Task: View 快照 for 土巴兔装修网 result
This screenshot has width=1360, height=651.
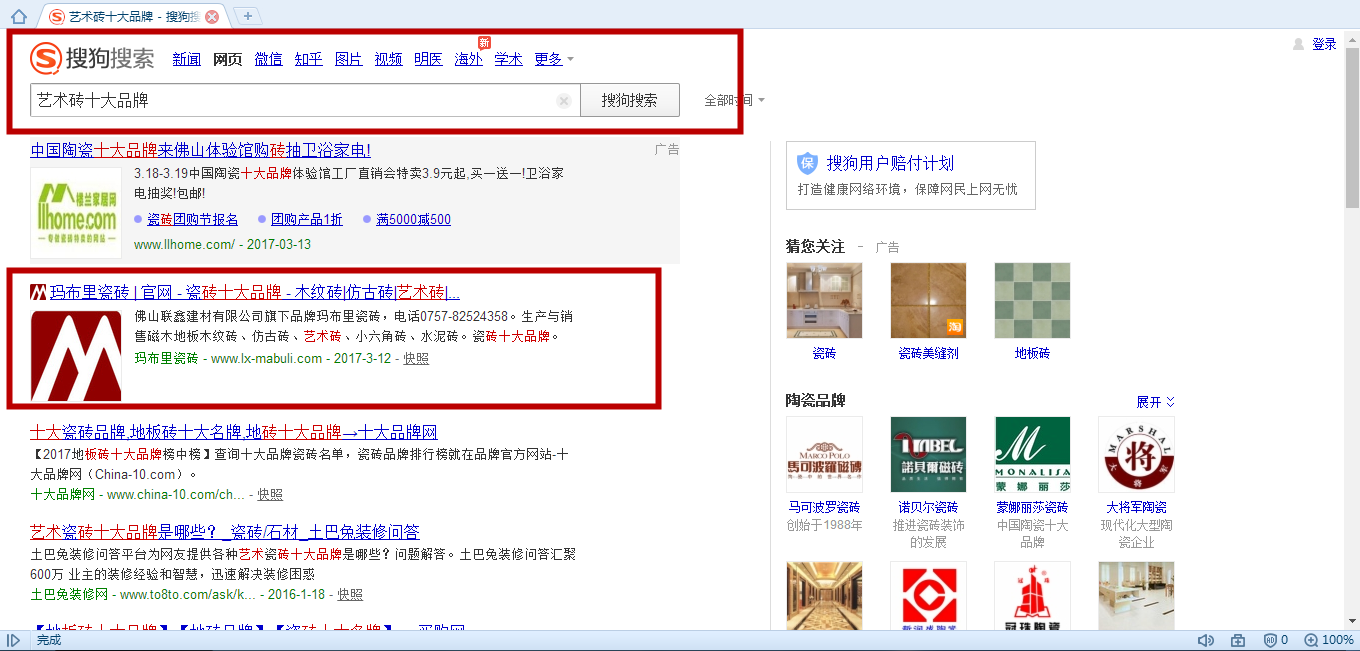Action: 350,594
